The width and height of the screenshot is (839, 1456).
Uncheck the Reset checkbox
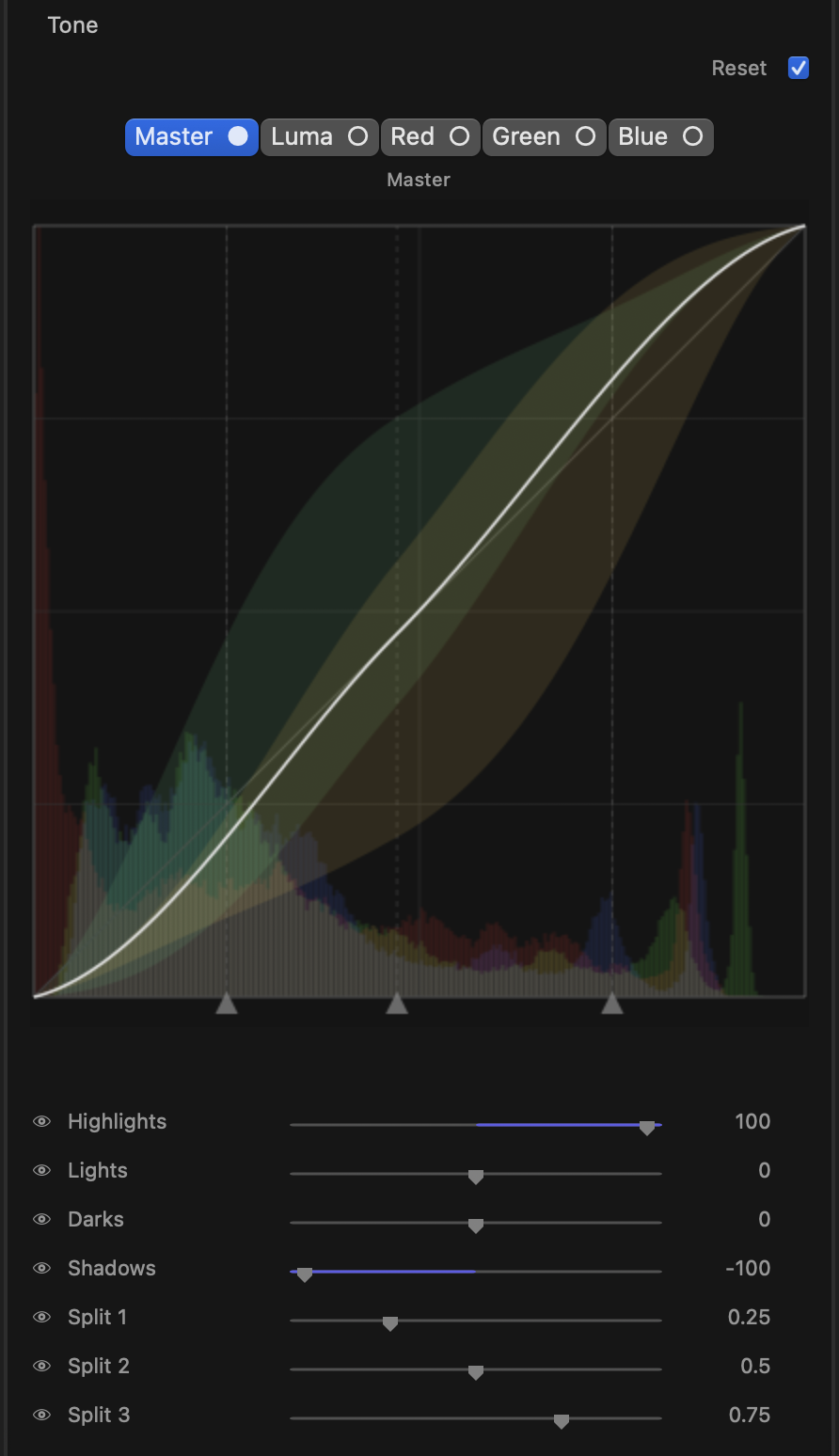tap(799, 68)
